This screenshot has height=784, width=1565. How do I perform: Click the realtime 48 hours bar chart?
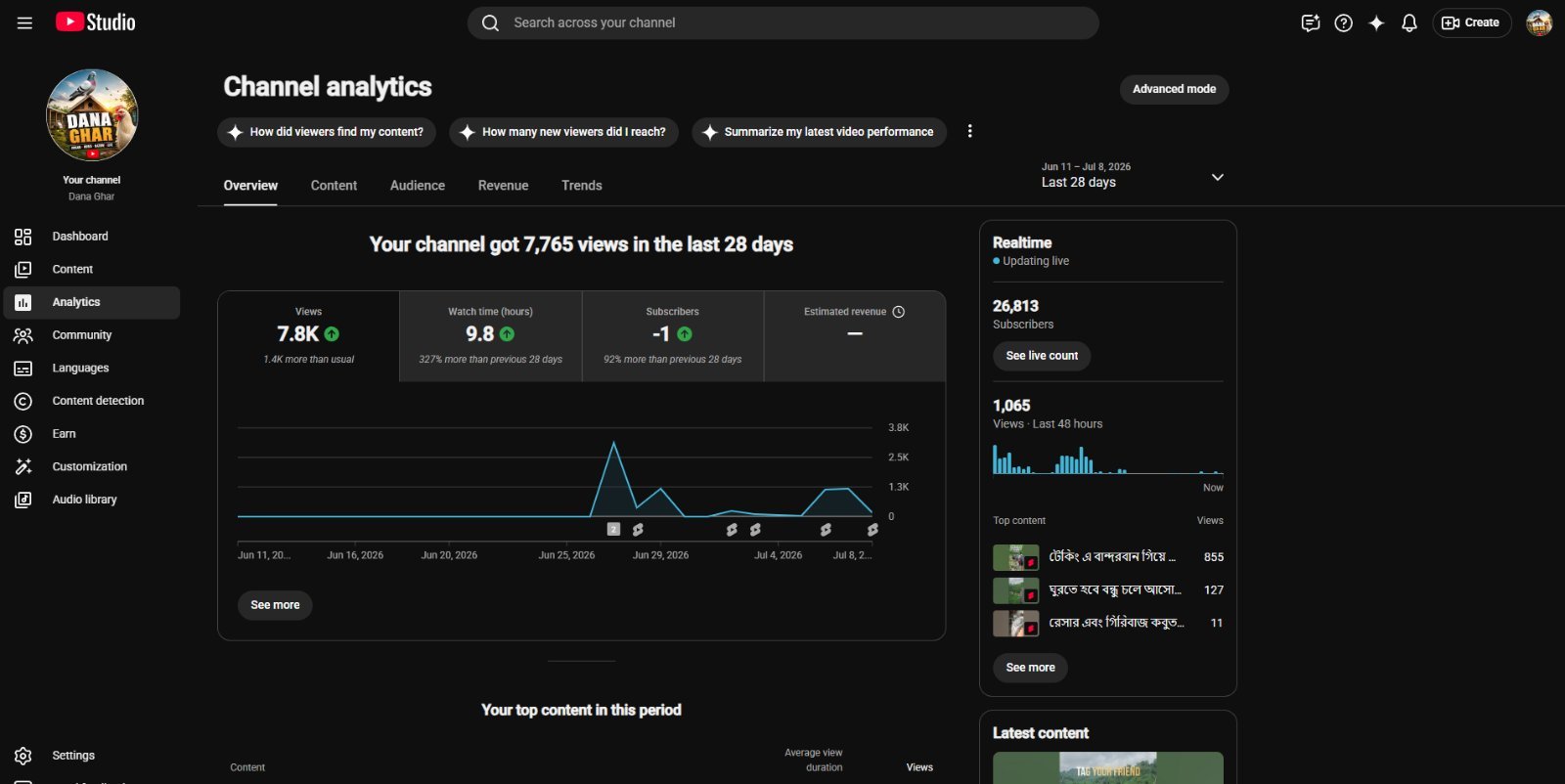[x=1108, y=459]
